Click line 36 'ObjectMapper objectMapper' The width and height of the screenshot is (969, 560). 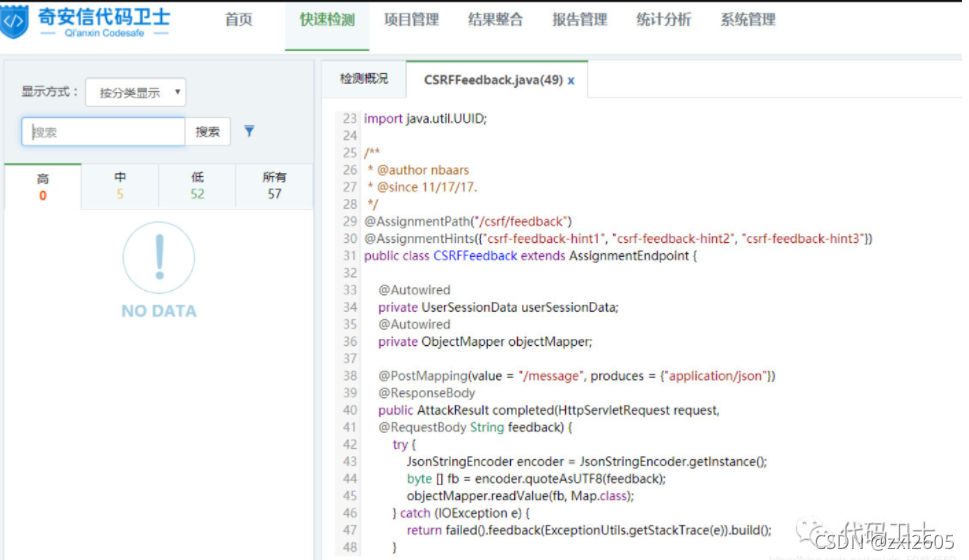[x=485, y=342]
